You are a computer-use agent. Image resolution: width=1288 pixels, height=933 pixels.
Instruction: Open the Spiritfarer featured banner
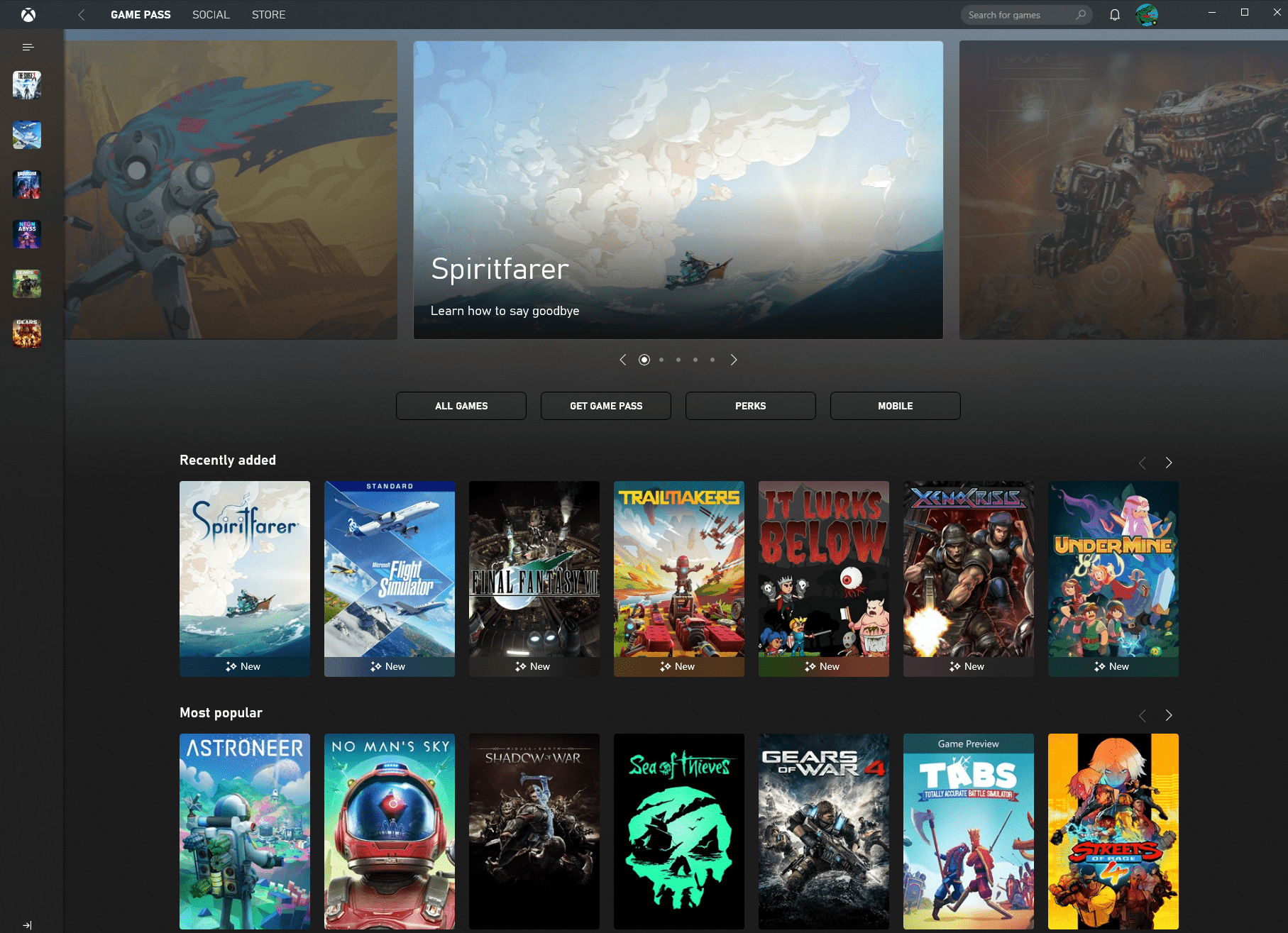(678, 190)
